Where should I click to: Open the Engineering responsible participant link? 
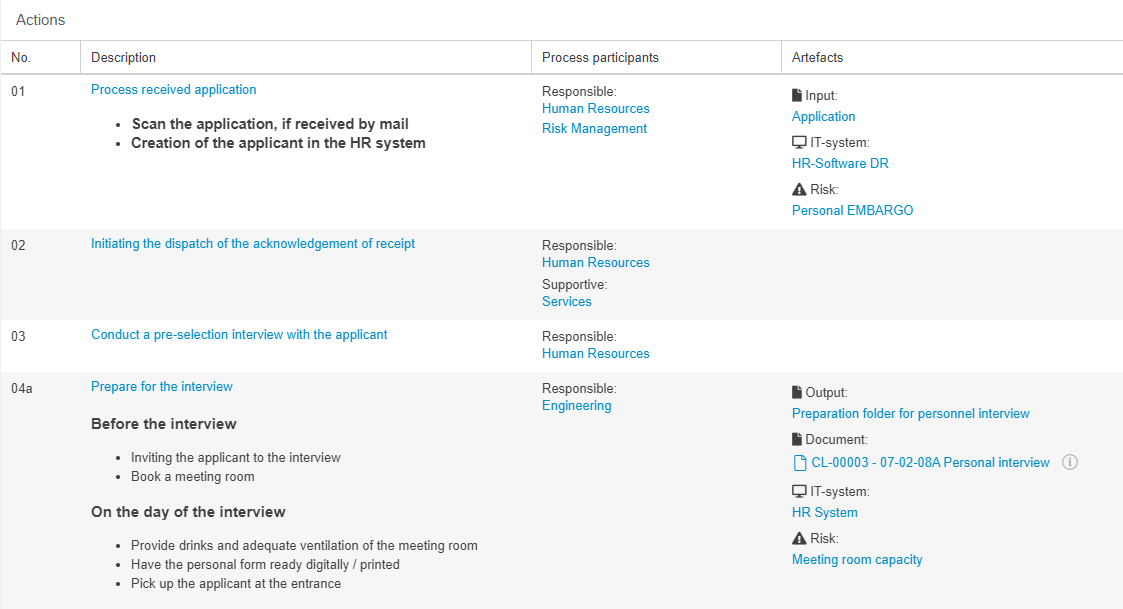576,406
